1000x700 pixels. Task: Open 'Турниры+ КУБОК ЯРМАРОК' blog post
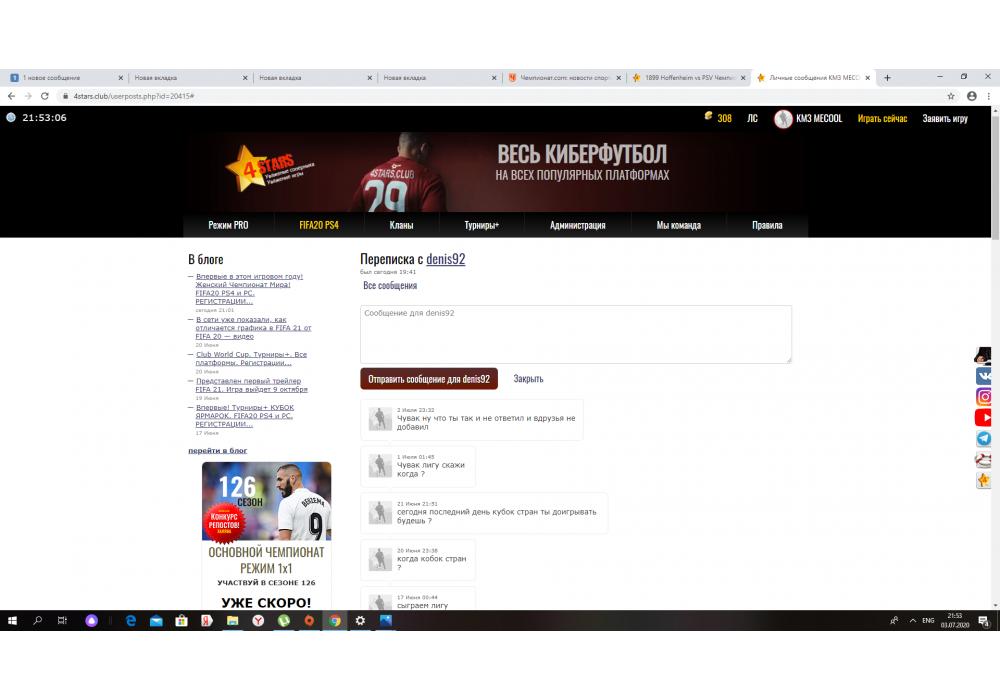(x=244, y=416)
